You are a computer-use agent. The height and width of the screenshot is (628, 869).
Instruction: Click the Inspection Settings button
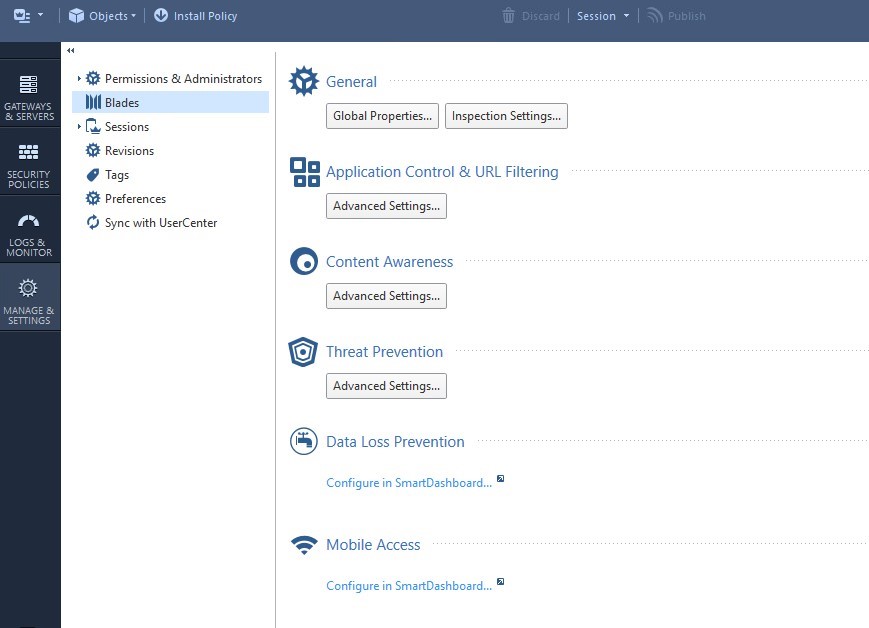pyautogui.click(x=506, y=116)
